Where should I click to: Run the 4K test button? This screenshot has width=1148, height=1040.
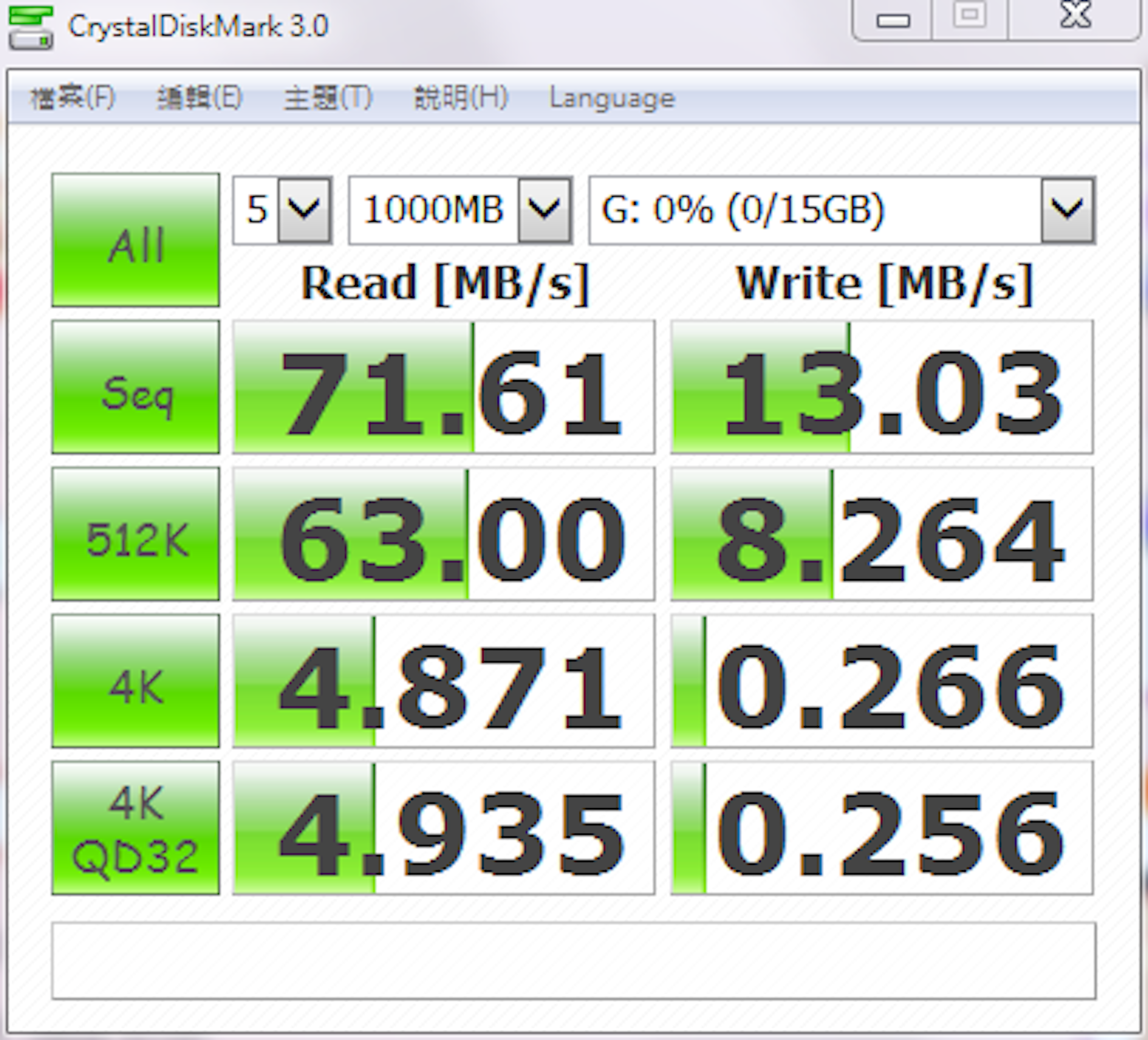135,681
